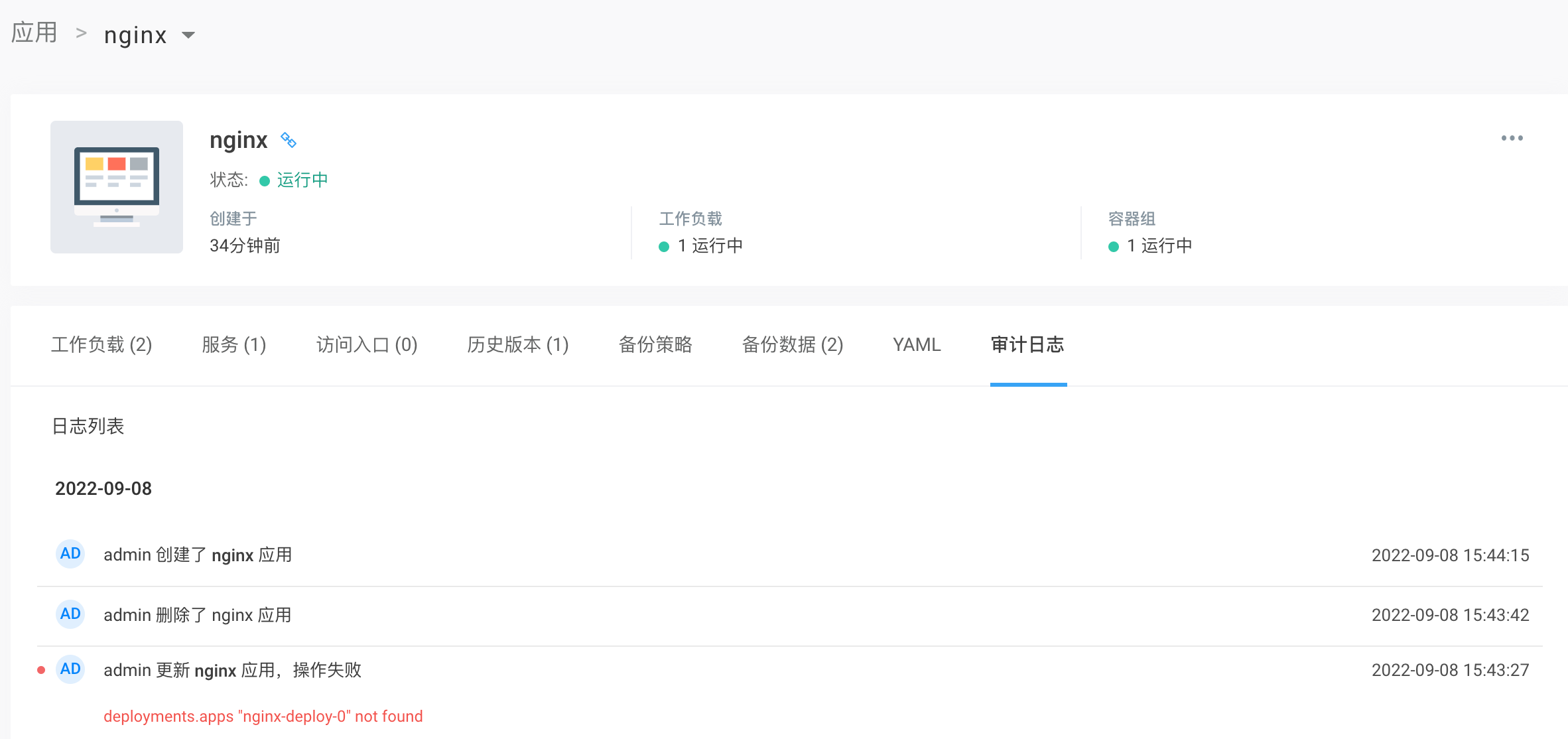Screen dimensions: 1568x739
Task: Click the link icon beside the nginx title
Action: pyautogui.click(x=289, y=140)
